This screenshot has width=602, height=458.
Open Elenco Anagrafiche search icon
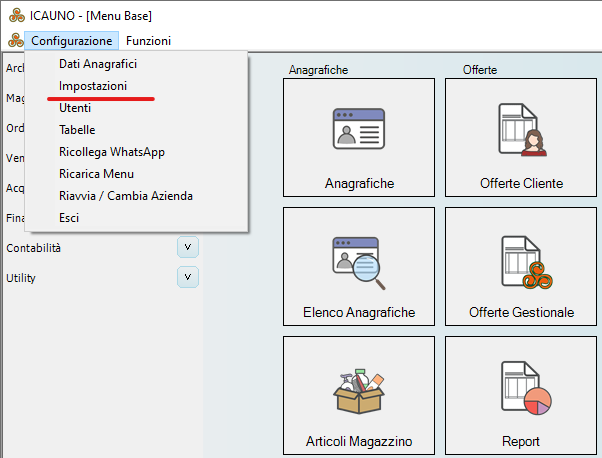(359, 259)
